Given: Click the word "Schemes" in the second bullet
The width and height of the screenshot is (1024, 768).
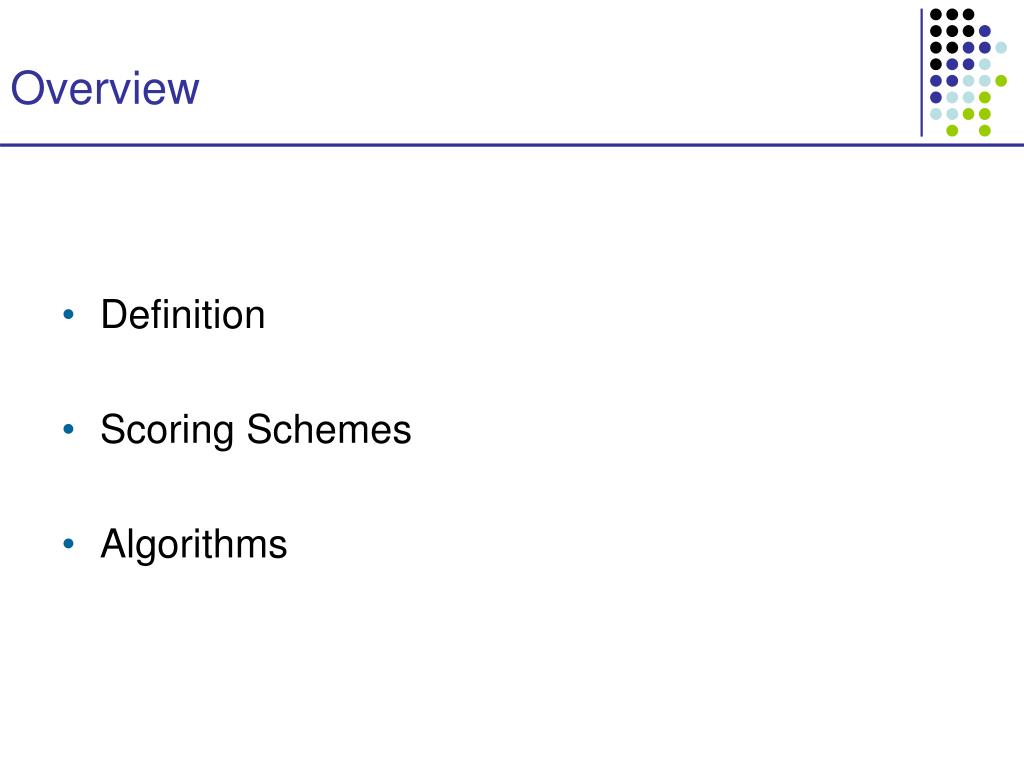Looking at the screenshot, I should [x=328, y=429].
